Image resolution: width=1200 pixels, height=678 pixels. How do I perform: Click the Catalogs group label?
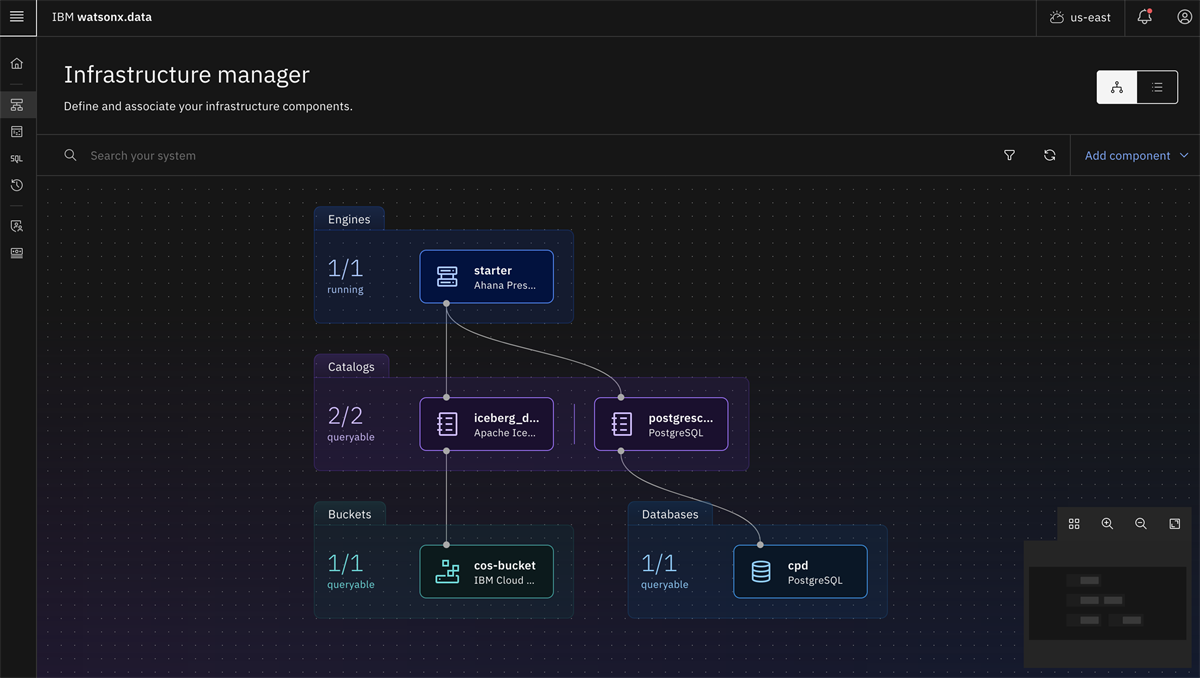pos(351,367)
